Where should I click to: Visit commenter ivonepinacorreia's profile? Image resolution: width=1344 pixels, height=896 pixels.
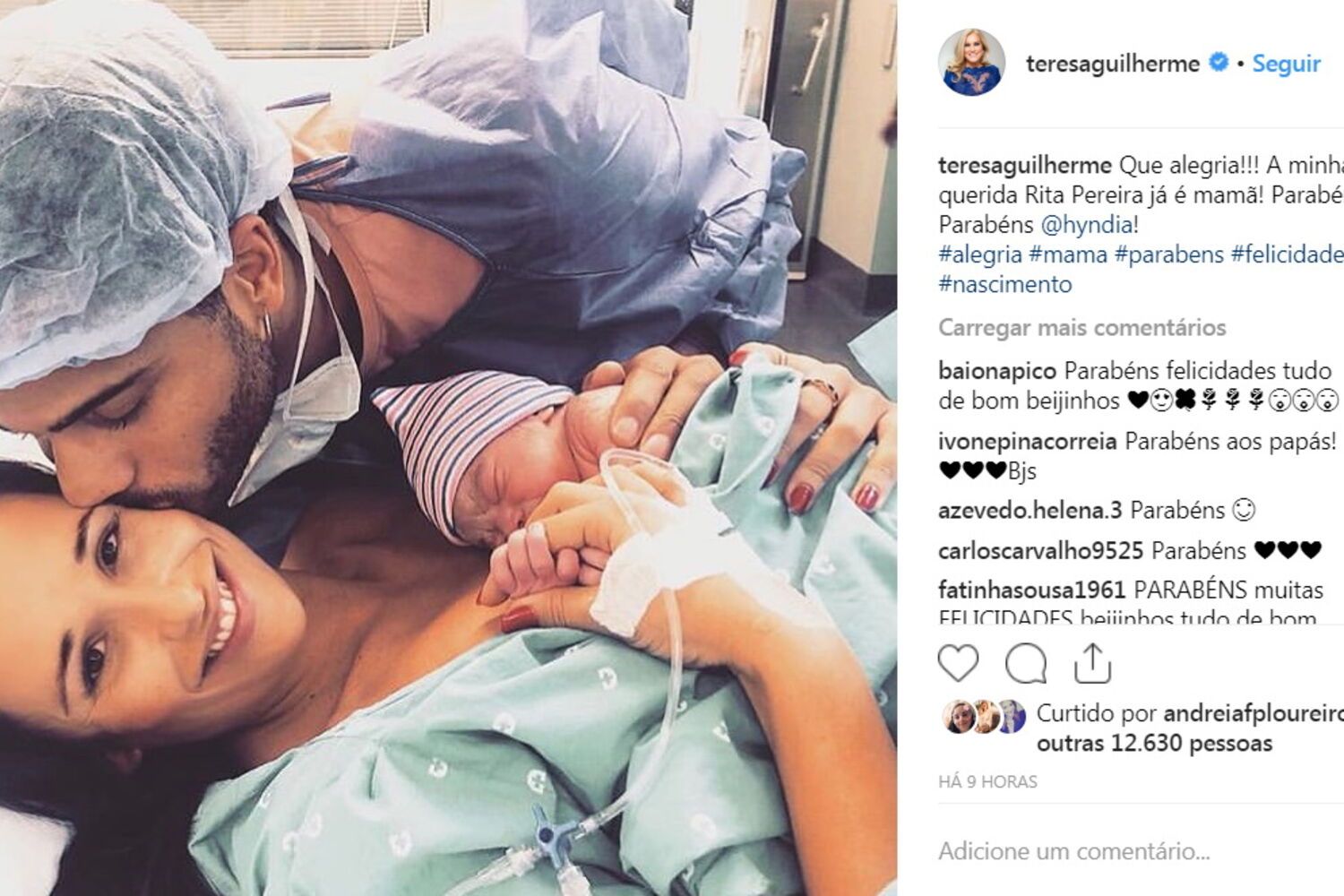pyautogui.click(x=1027, y=441)
